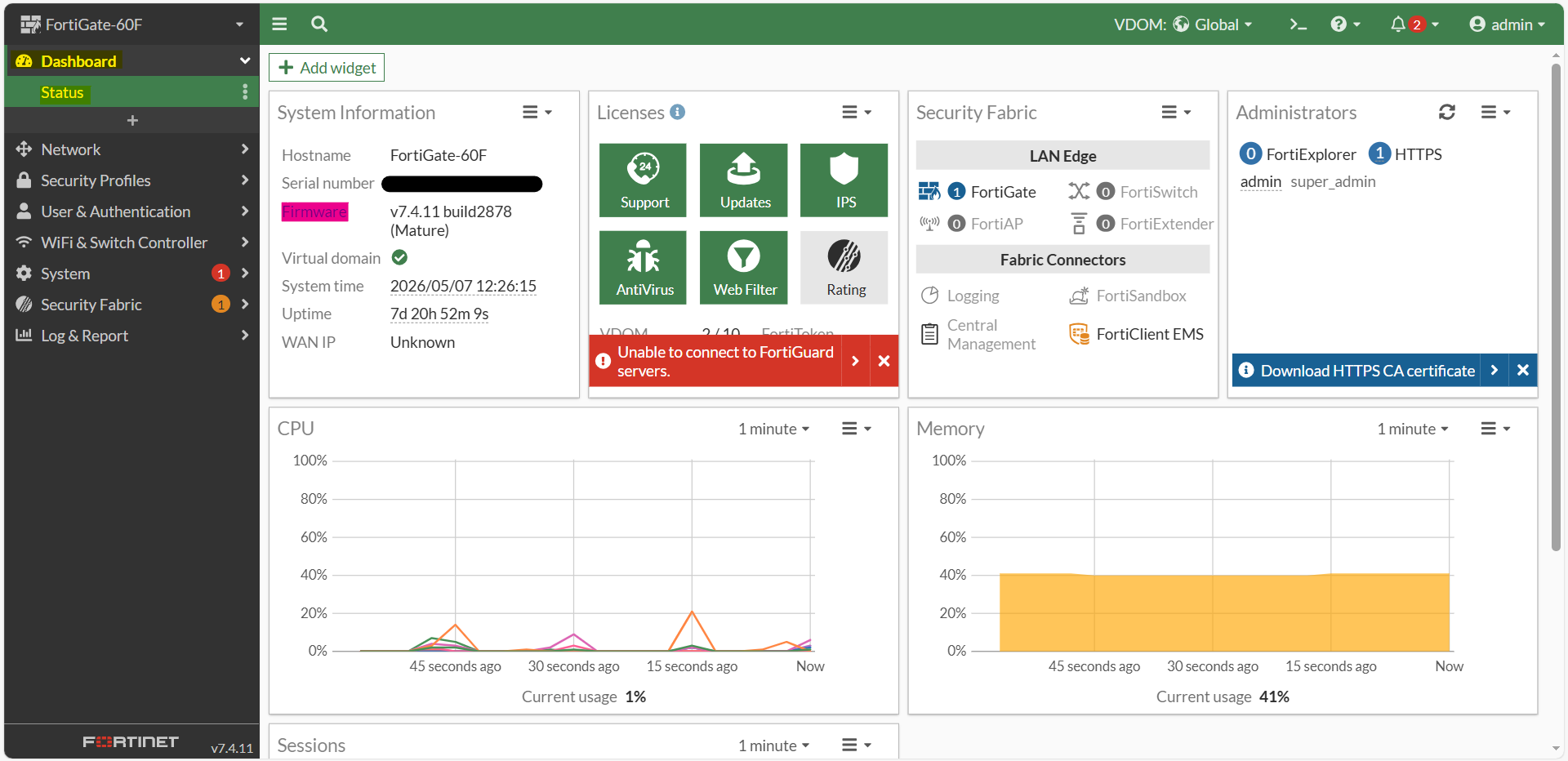
Task: Click the FortiSwitch icon in LAN Edge
Action: (x=1079, y=191)
